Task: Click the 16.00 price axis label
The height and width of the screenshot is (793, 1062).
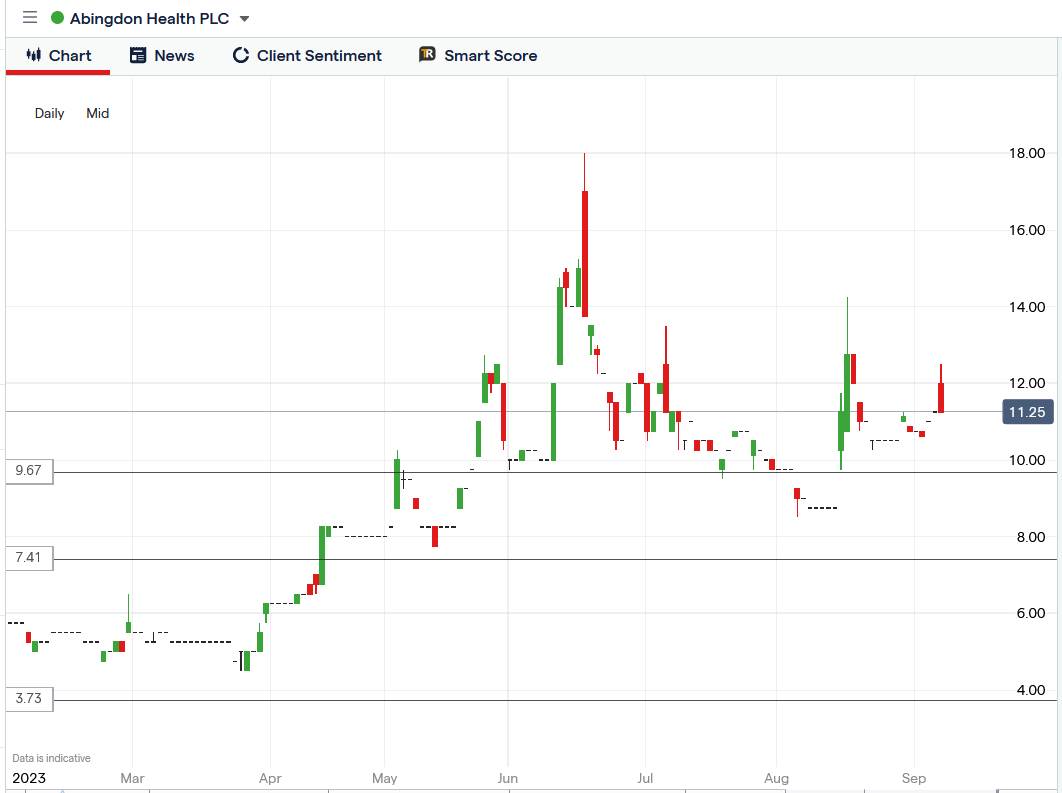Action: tap(1027, 230)
